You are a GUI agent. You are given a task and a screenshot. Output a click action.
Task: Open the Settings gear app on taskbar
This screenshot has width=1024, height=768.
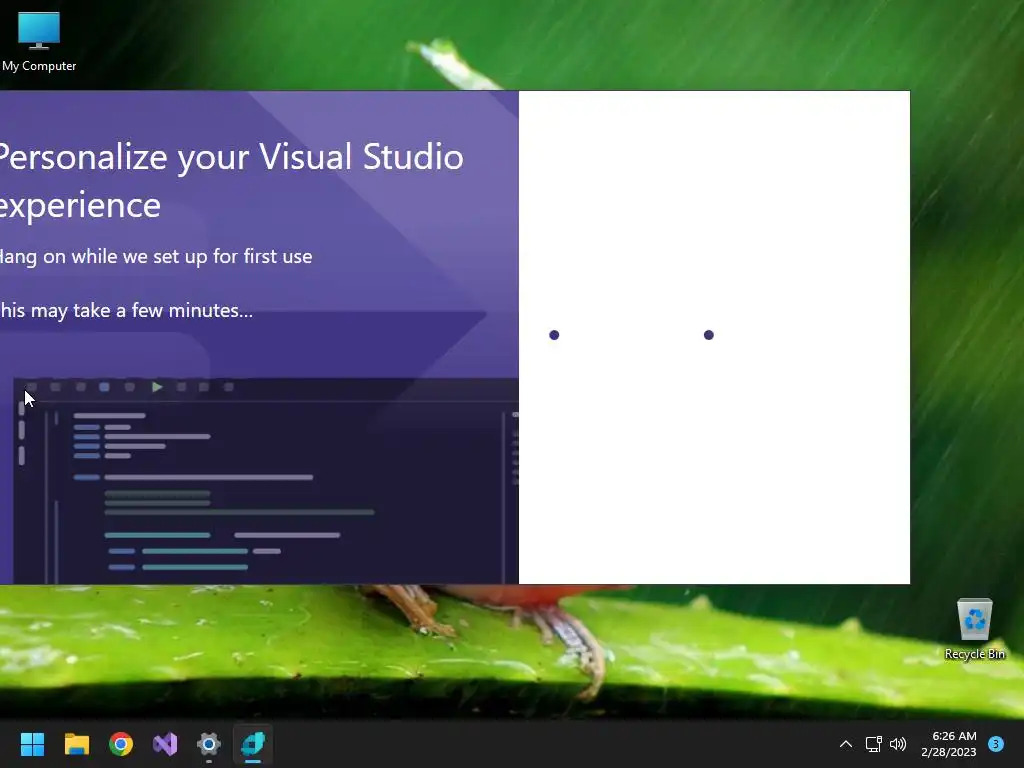[209, 744]
